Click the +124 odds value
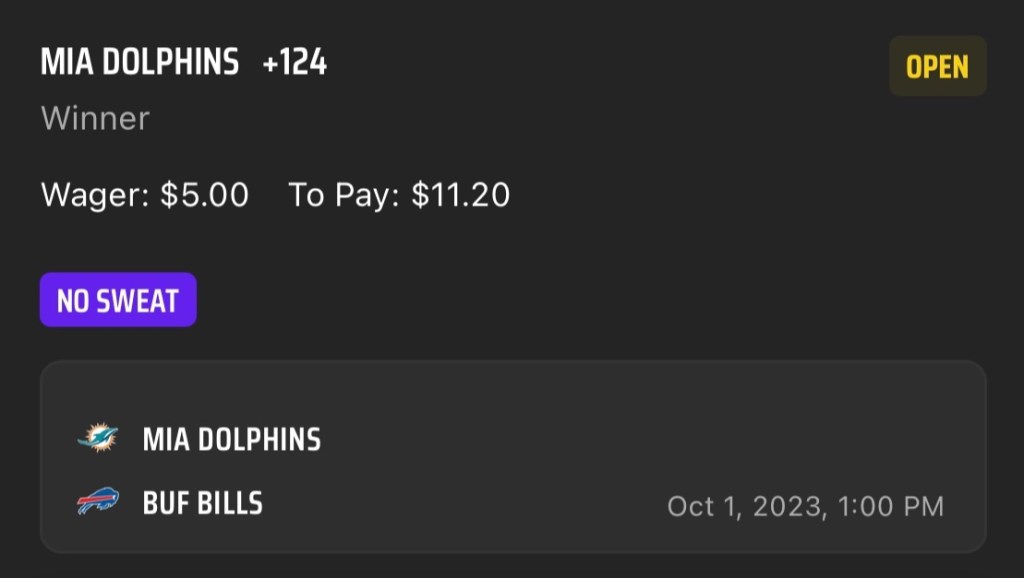This screenshot has height=578, width=1024. [295, 63]
